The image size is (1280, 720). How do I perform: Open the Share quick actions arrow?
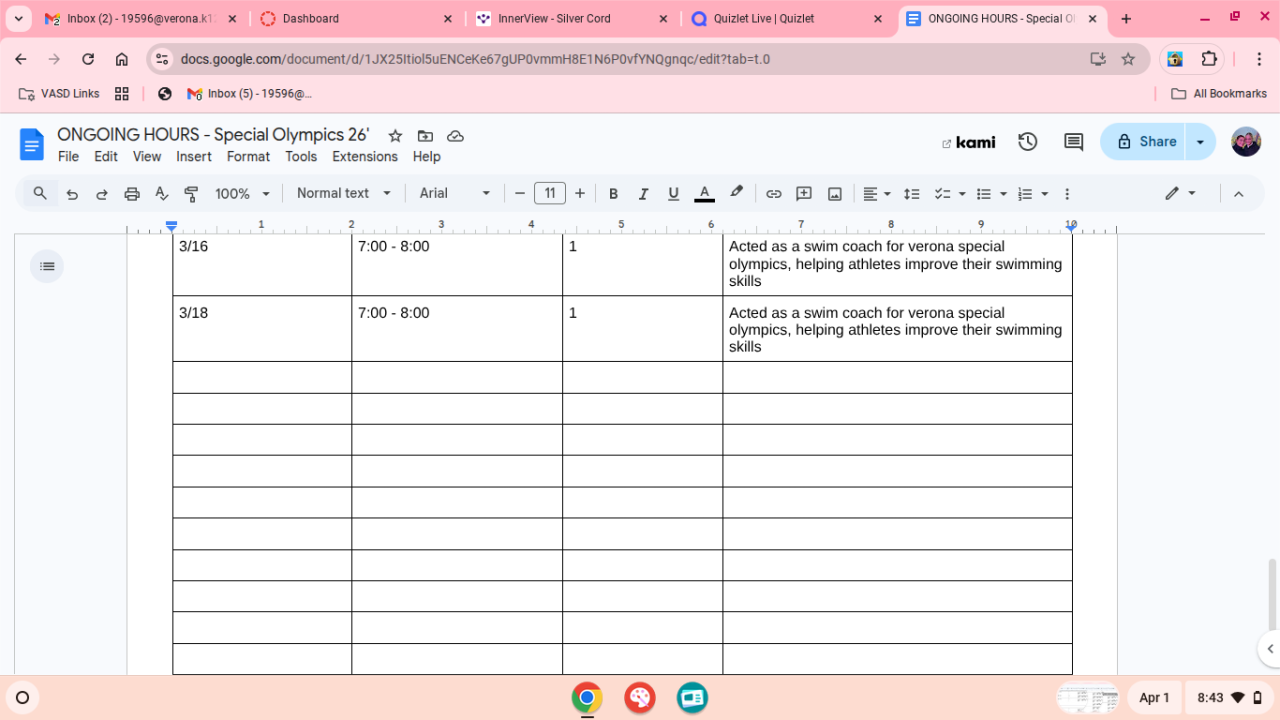1200,142
